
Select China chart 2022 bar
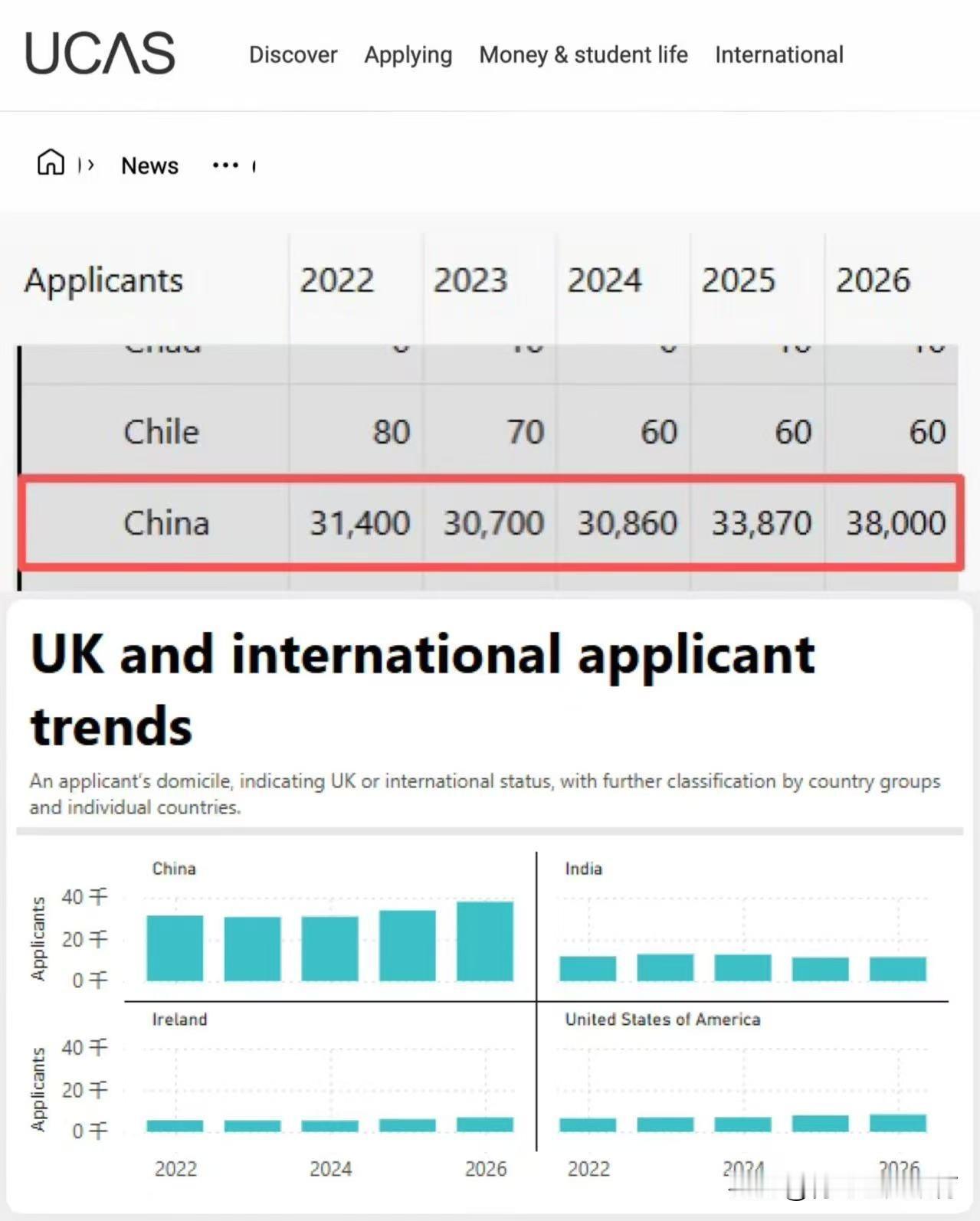coord(175,948)
